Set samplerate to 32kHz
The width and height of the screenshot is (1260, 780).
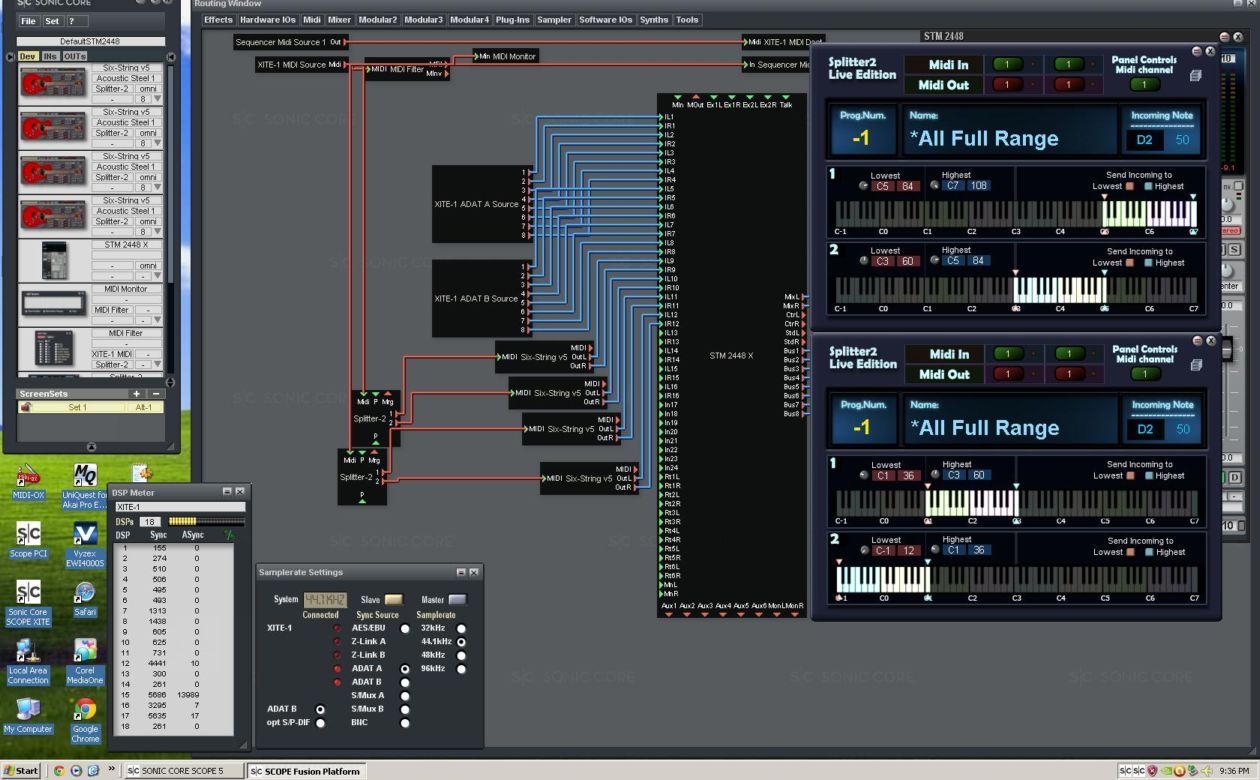(x=461, y=628)
